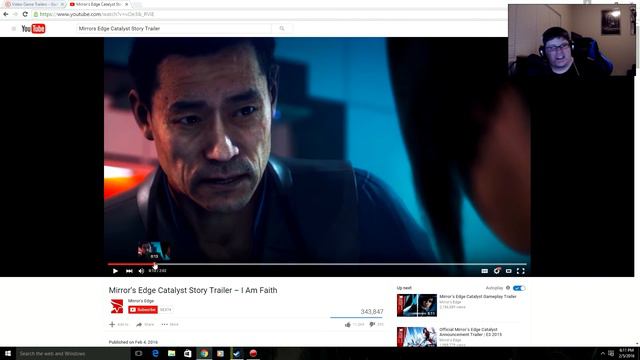Click the Chrome taskbar icon
Viewport: 640px width, 360px height.
coord(204,353)
